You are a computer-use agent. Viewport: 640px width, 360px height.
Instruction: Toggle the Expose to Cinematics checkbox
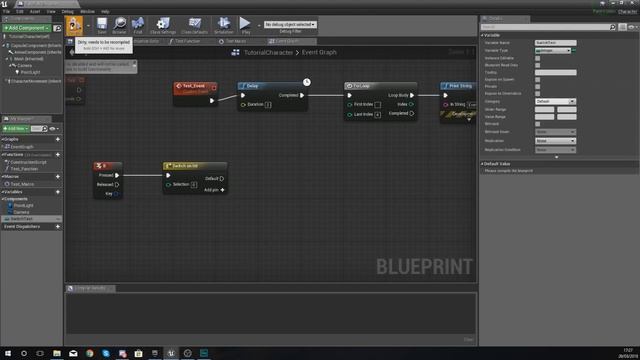click(538, 93)
